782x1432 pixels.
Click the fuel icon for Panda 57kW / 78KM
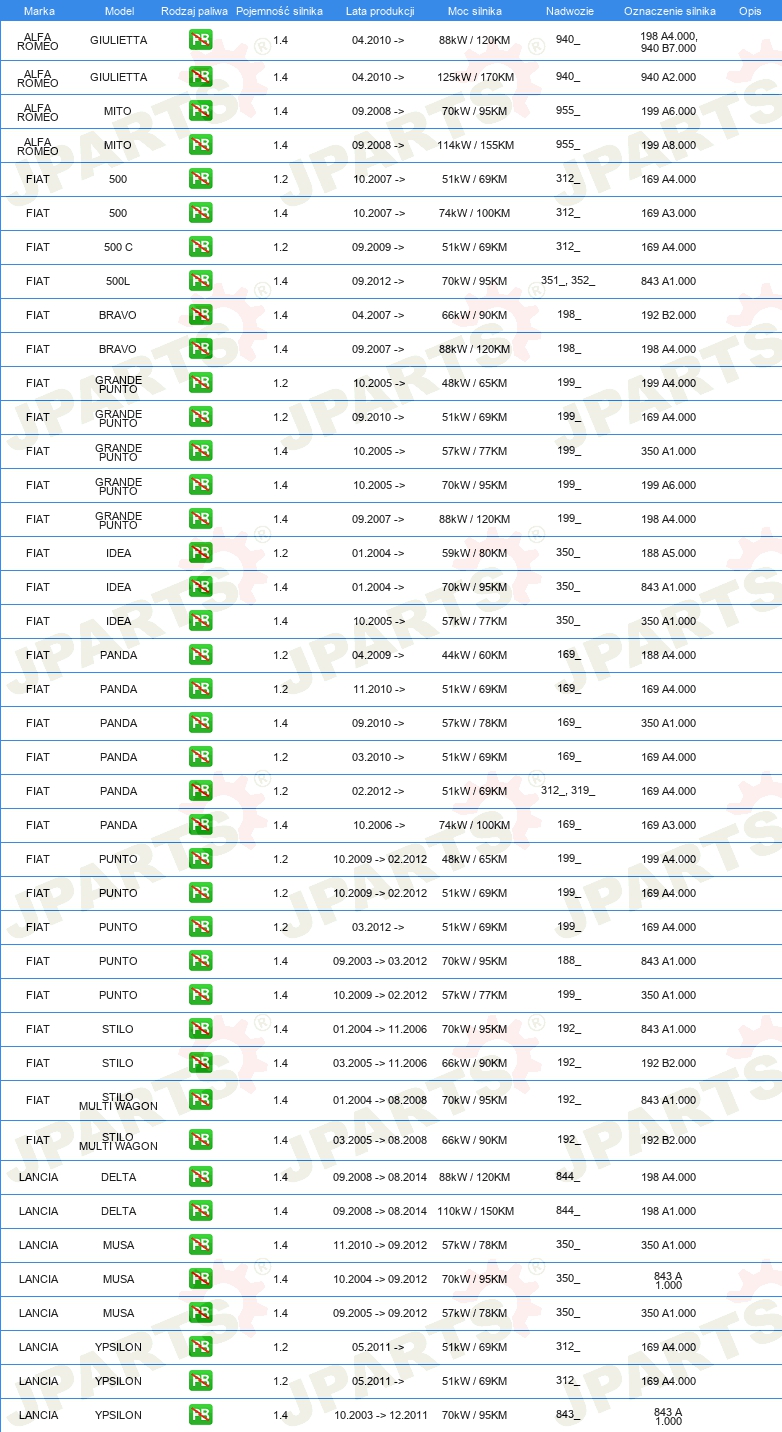pos(201,723)
